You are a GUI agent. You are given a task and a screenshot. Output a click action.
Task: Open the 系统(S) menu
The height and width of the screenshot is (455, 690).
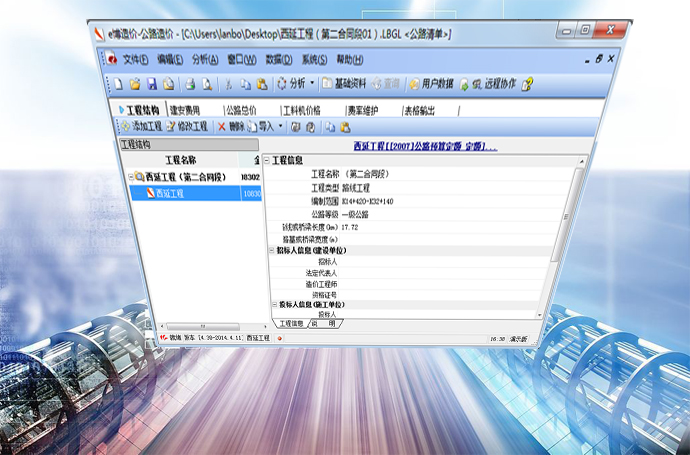click(x=314, y=59)
